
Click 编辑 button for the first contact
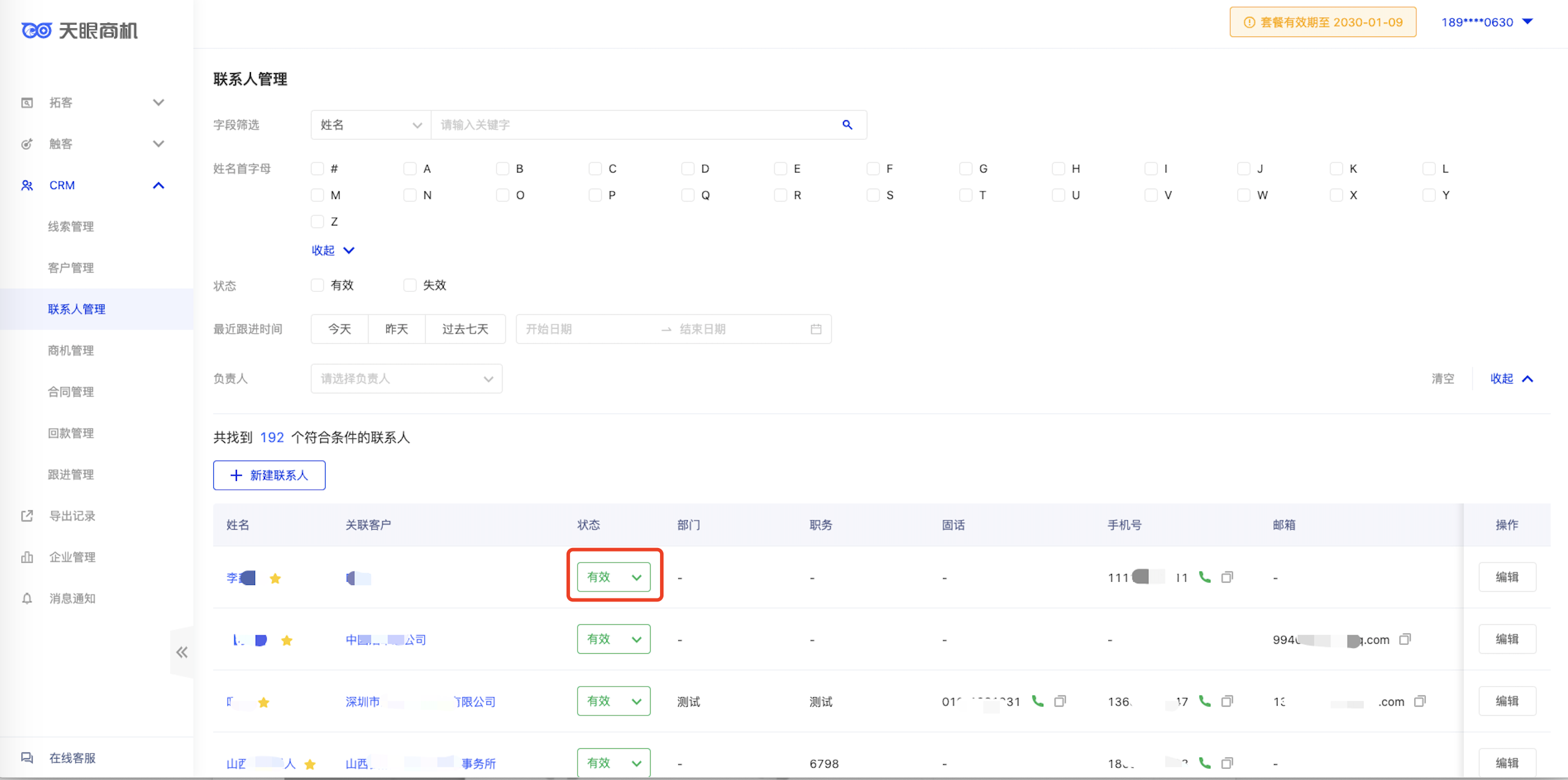tap(1506, 577)
